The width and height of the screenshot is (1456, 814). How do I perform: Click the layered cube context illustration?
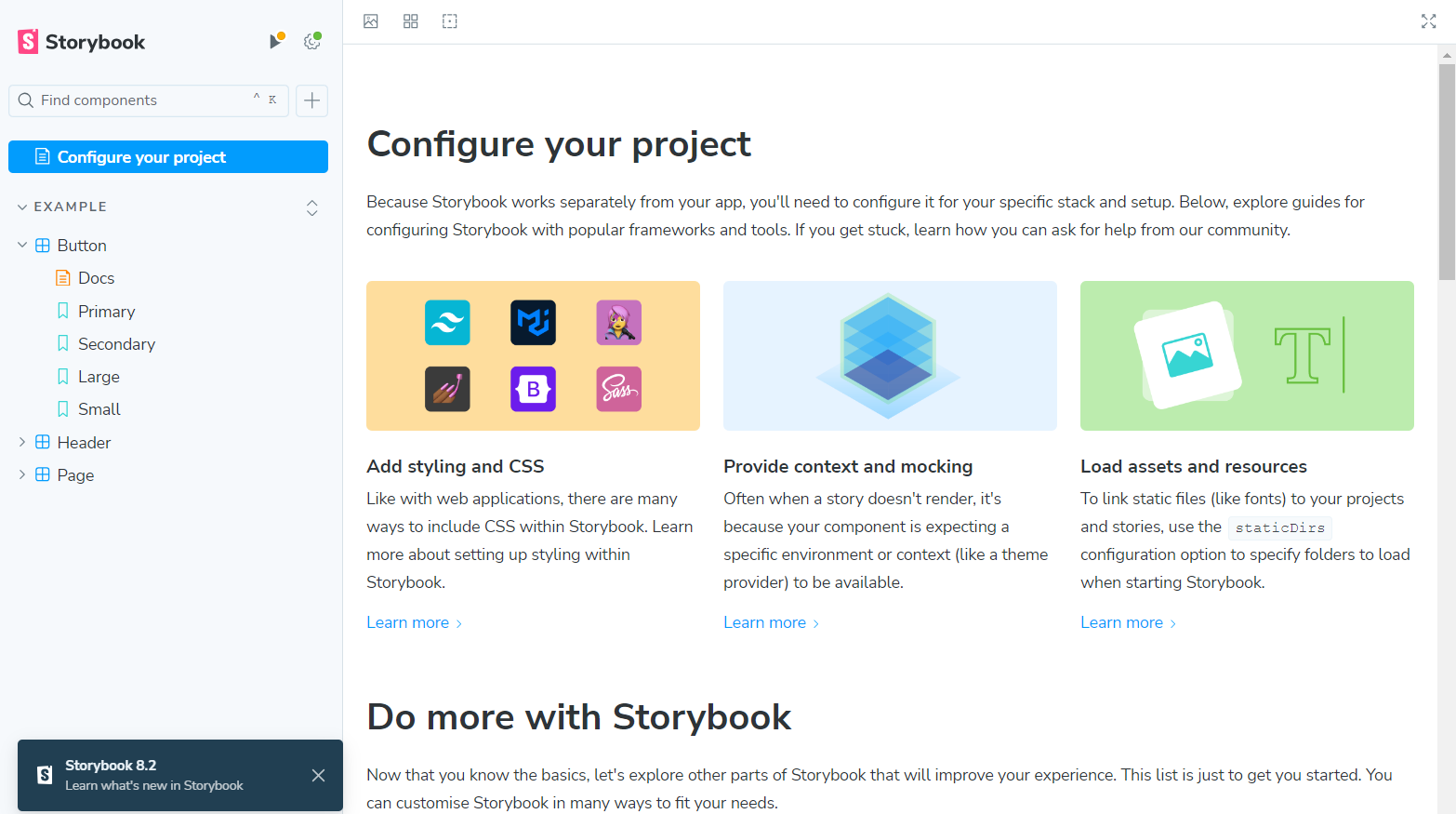coord(889,356)
